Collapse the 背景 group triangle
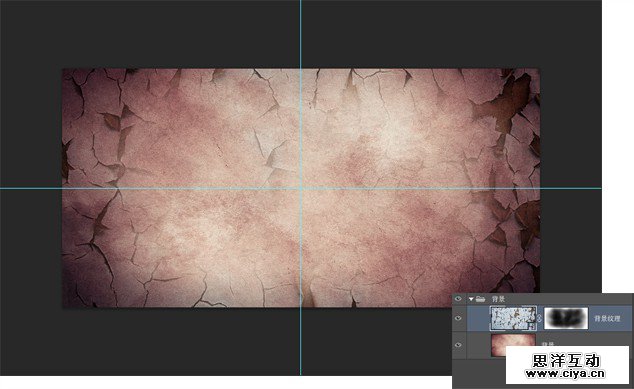This screenshot has width=634, height=389. (x=471, y=299)
